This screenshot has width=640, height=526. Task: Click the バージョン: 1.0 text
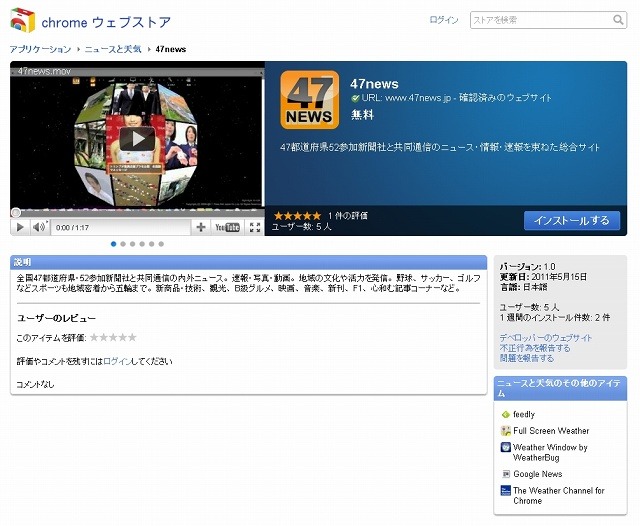coord(527,267)
